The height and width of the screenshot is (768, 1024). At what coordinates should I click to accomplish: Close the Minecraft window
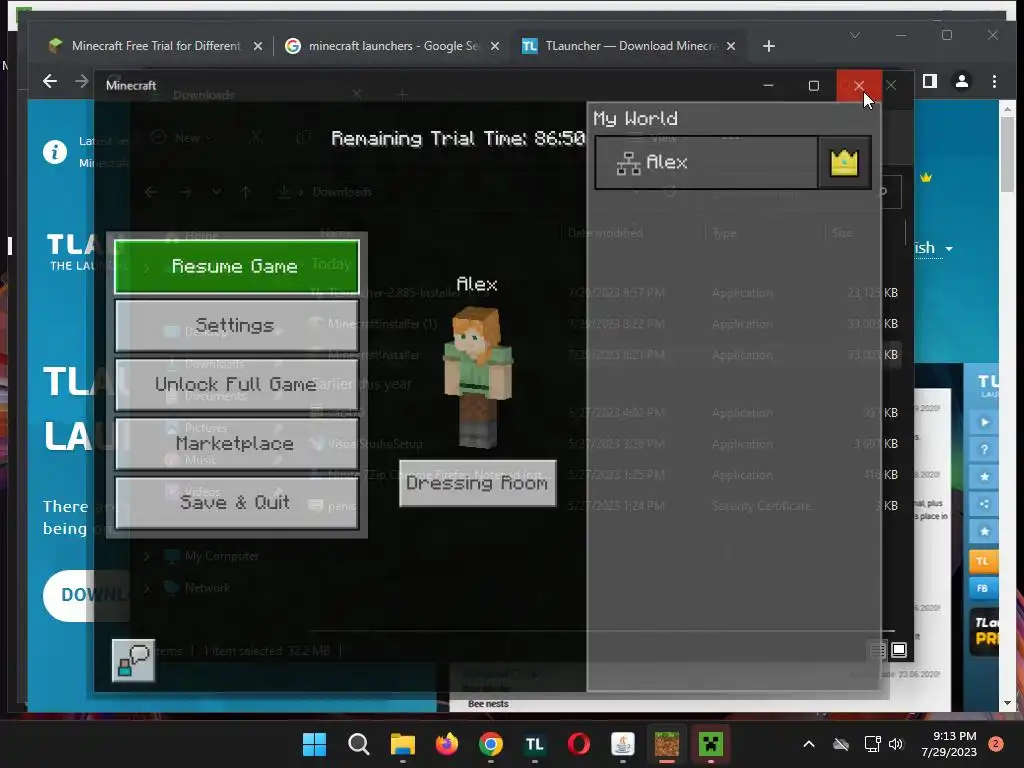click(859, 86)
